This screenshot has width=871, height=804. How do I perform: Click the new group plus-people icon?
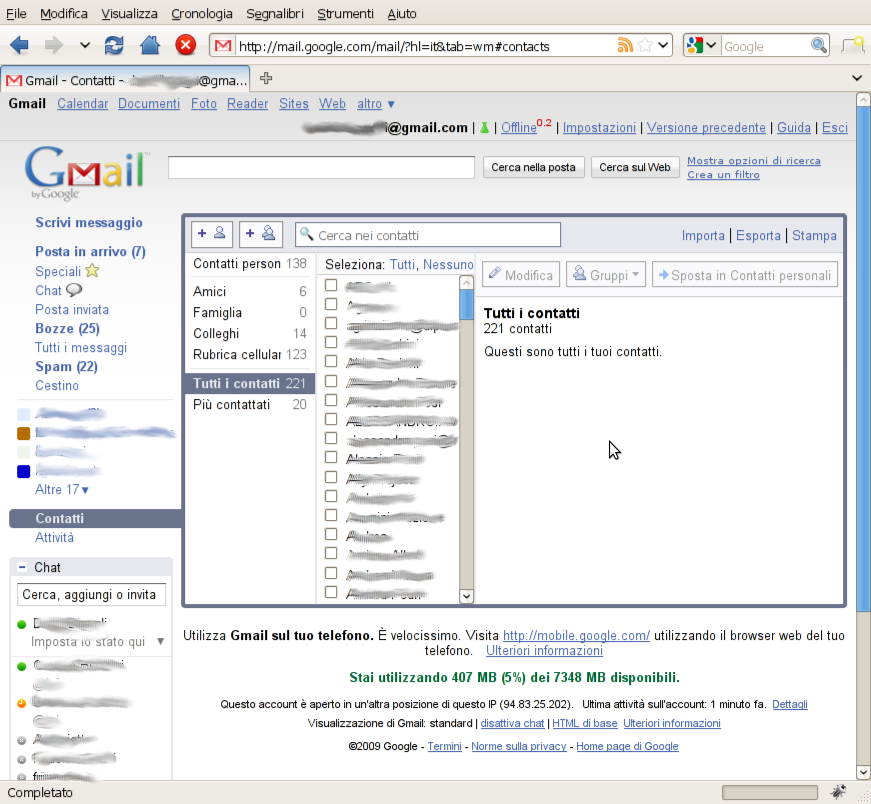click(x=261, y=234)
